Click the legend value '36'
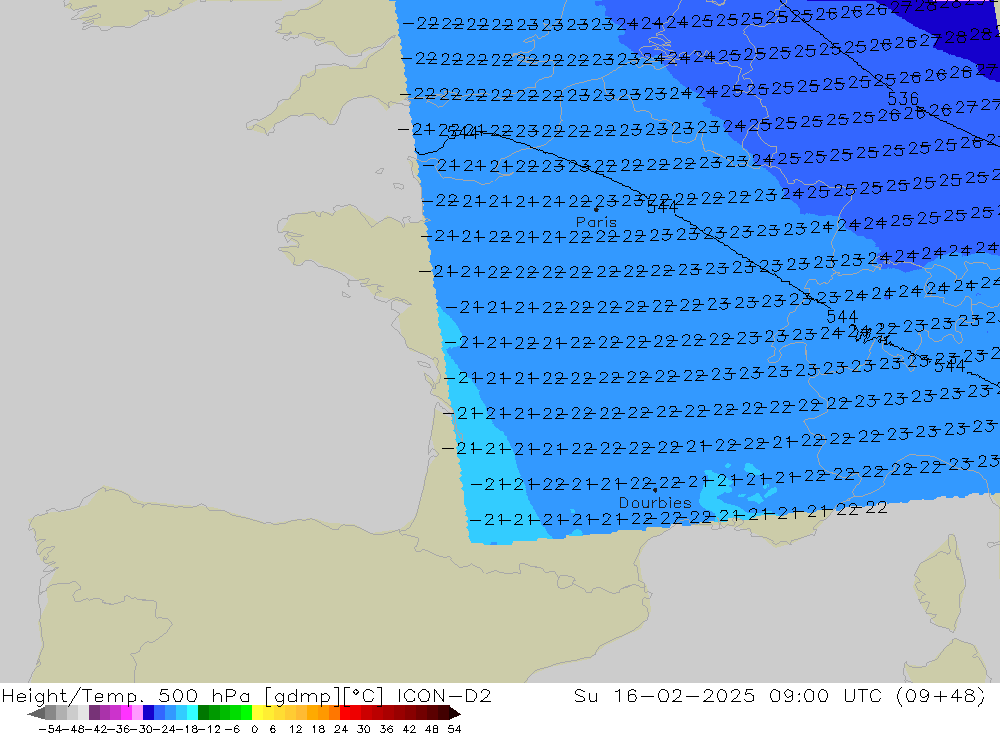This screenshot has width=1000, height=733. tap(386, 729)
